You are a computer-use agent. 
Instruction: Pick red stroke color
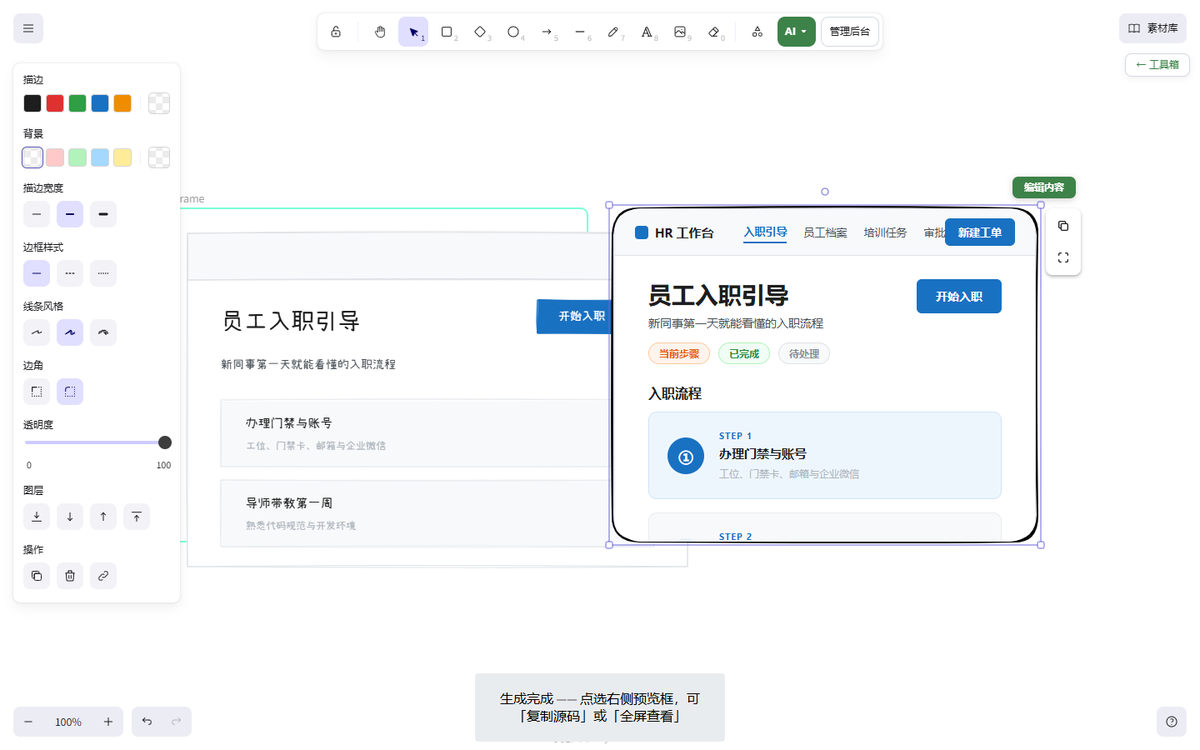point(55,103)
